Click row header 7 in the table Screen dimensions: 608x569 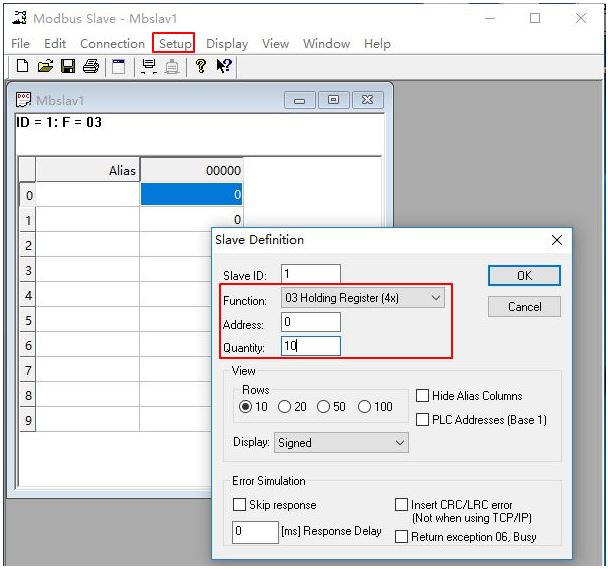[x=28, y=370]
